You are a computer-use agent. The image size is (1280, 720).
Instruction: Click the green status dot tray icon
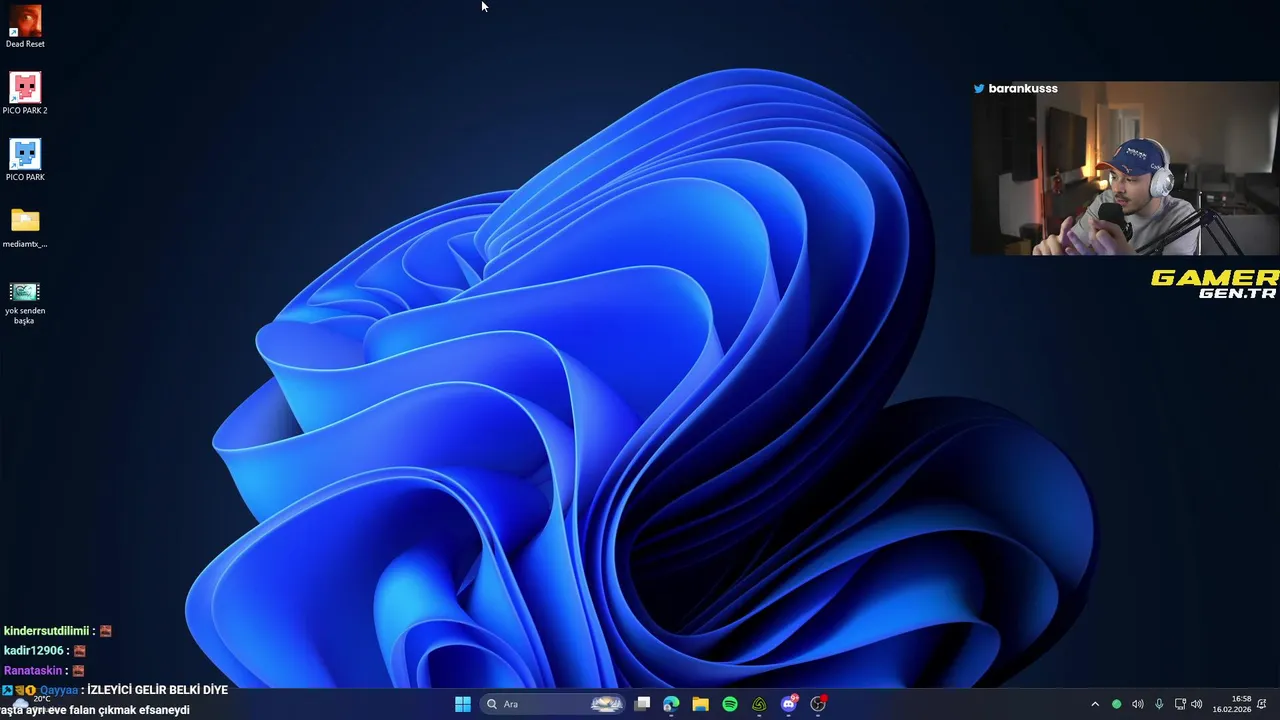click(x=1117, y=704)
